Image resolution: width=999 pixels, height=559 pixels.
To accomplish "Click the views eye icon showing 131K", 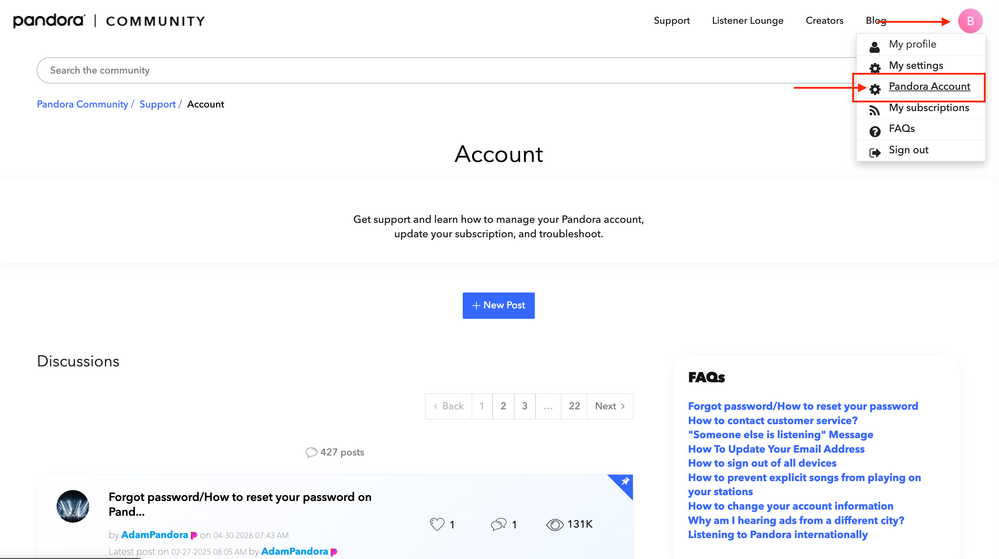I will tap(554, 525).
